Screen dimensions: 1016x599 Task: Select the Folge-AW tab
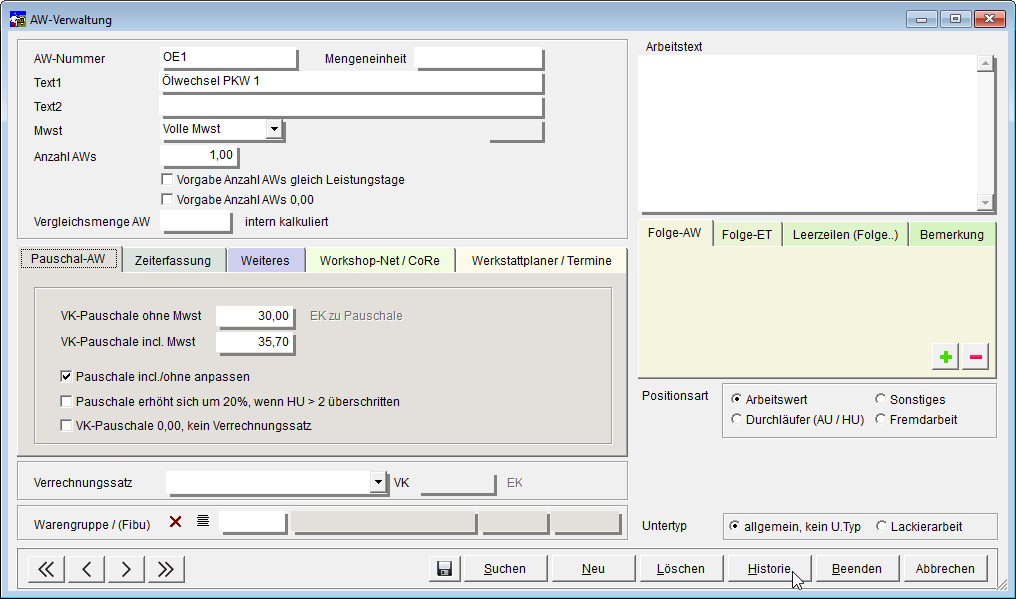pos(675,233)
